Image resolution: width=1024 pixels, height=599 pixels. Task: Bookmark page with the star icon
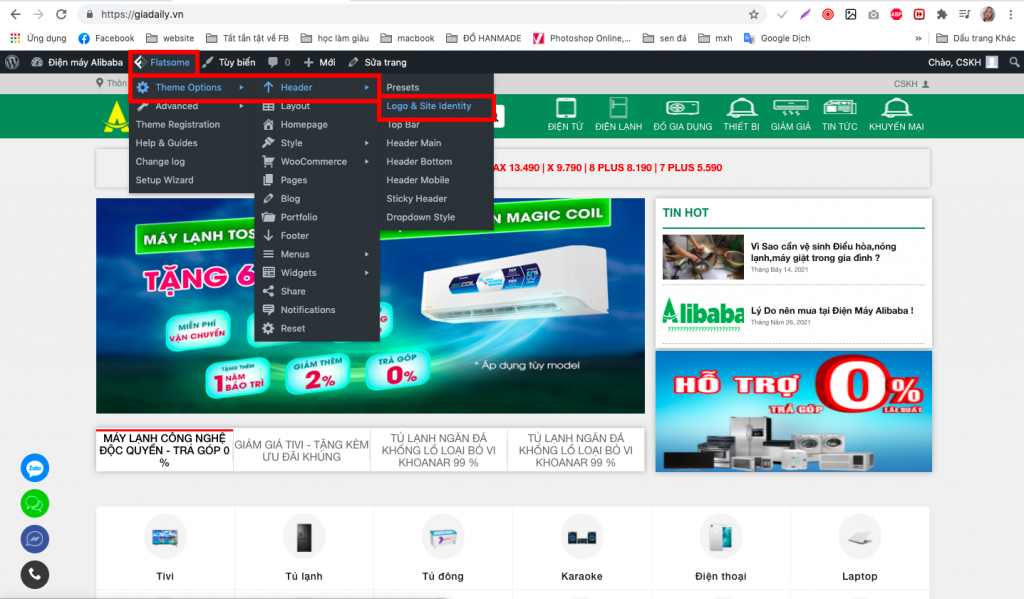754,14
